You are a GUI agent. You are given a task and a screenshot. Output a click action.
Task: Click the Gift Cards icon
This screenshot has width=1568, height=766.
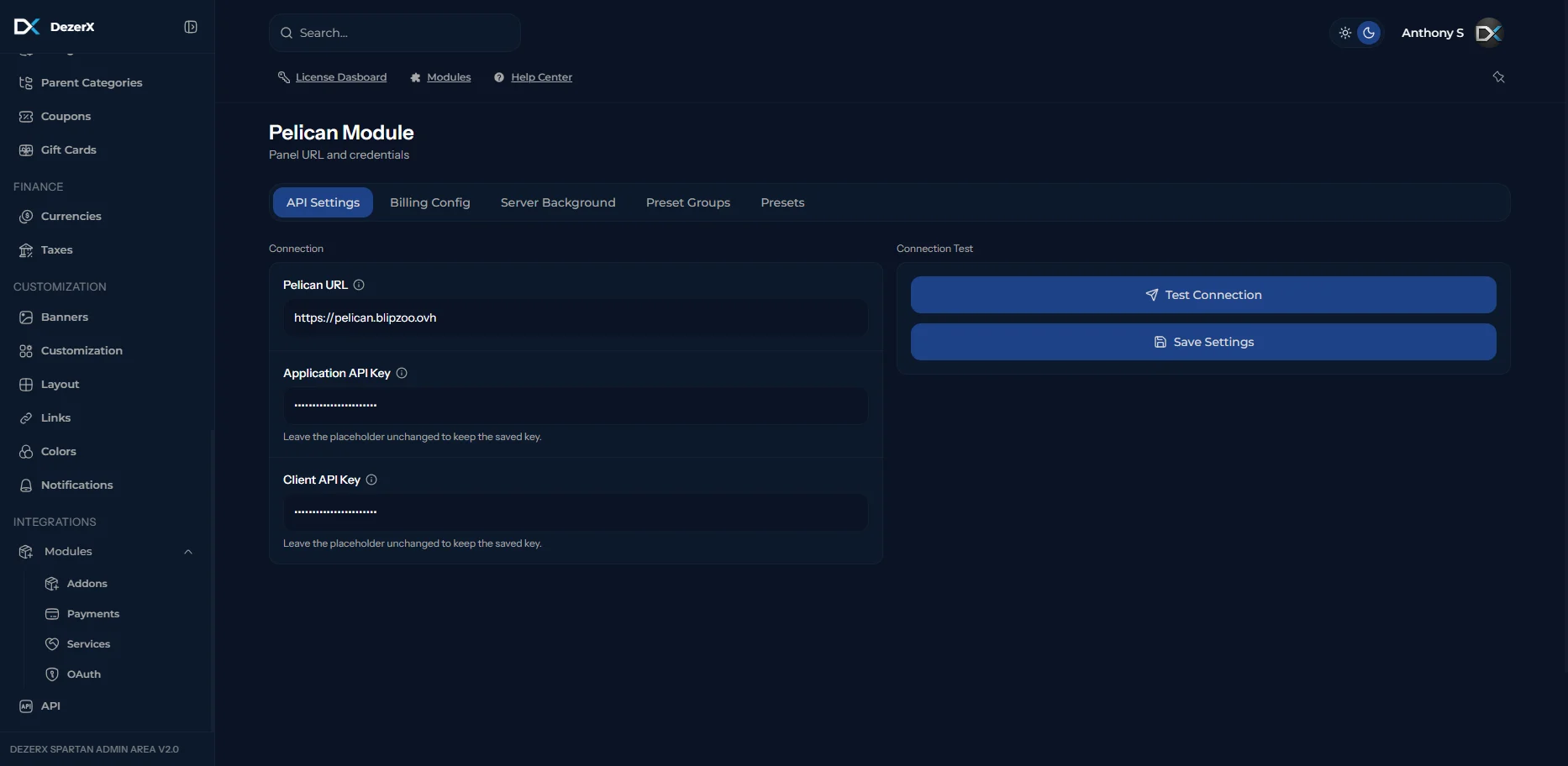coord(26,150)
